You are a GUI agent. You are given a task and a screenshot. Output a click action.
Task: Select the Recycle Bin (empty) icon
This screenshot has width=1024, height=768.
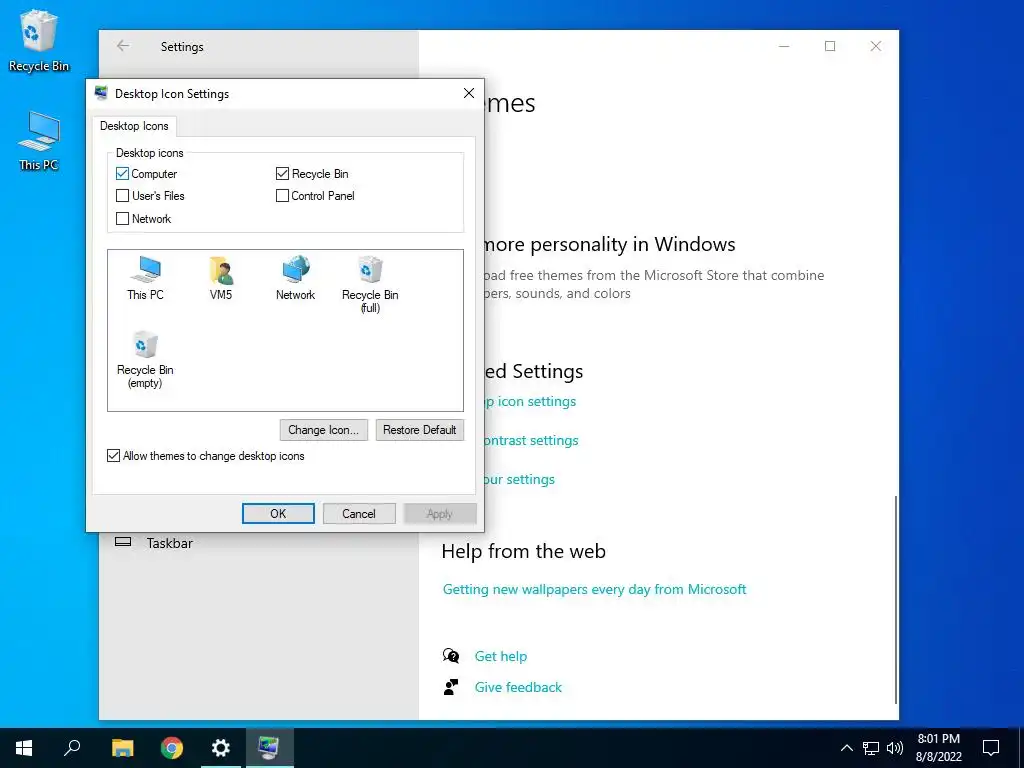coord(145,359)
